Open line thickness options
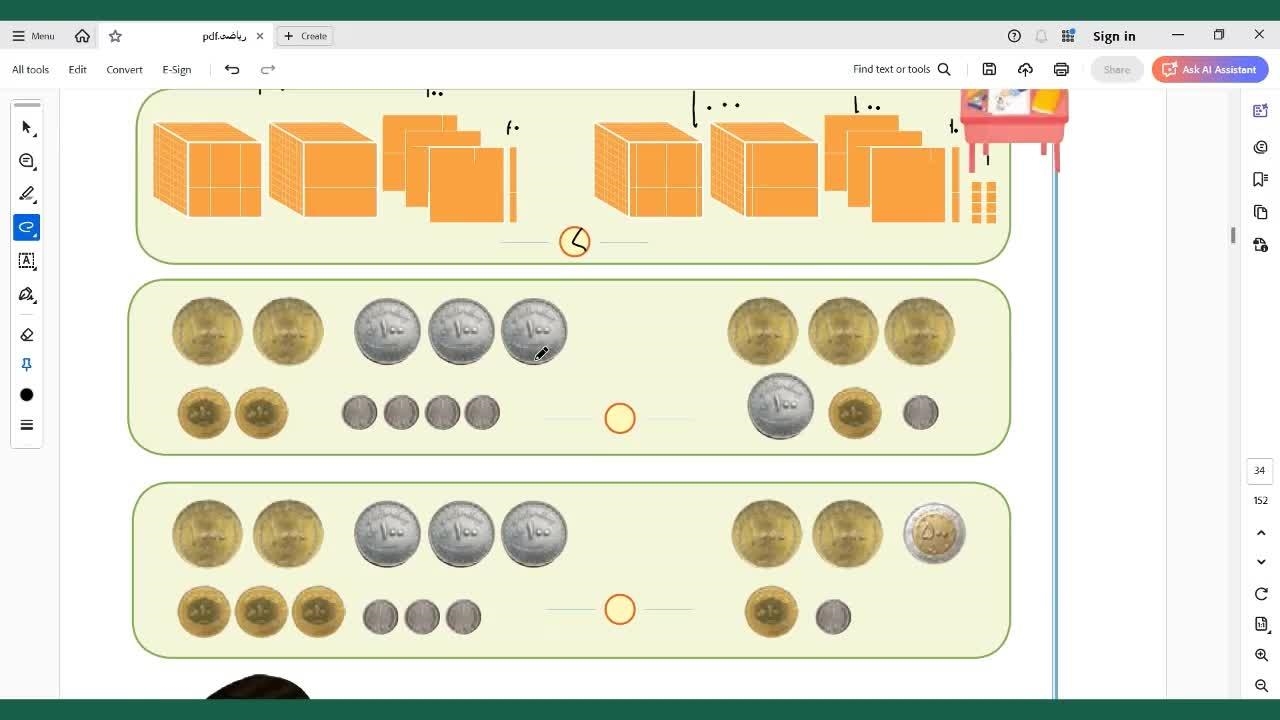Screen dimensions: 1280x720 (x=27, y=425)
